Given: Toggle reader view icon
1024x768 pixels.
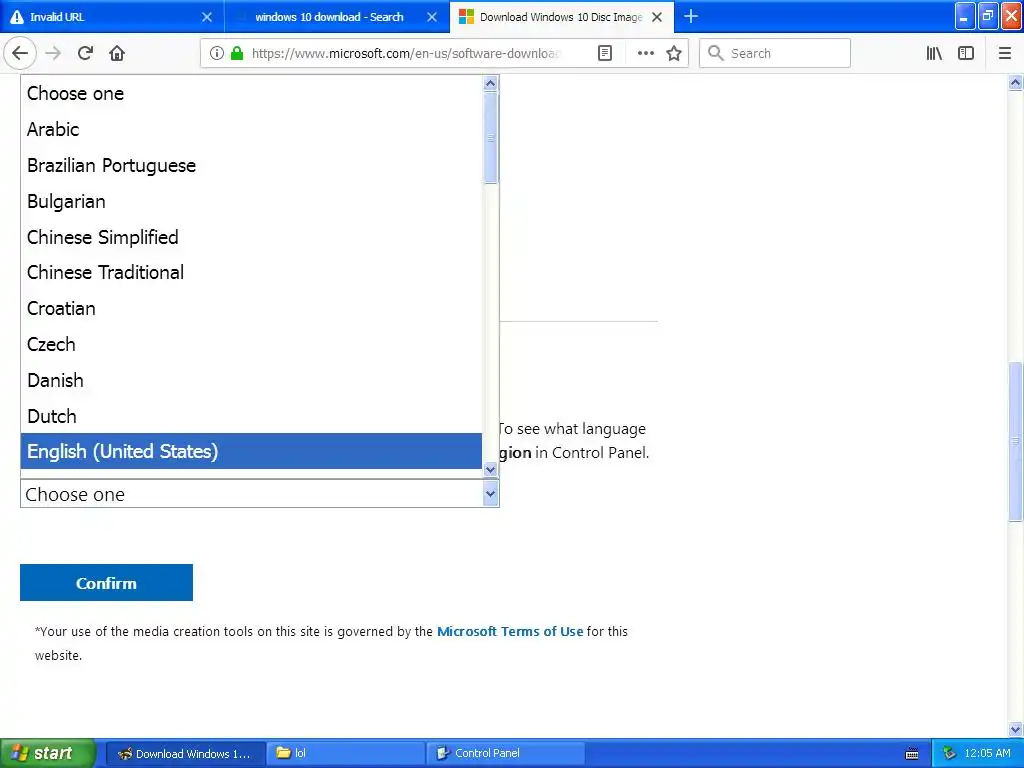Looking at the screenshot, I should pyautogui.click(x=605, y=54).
